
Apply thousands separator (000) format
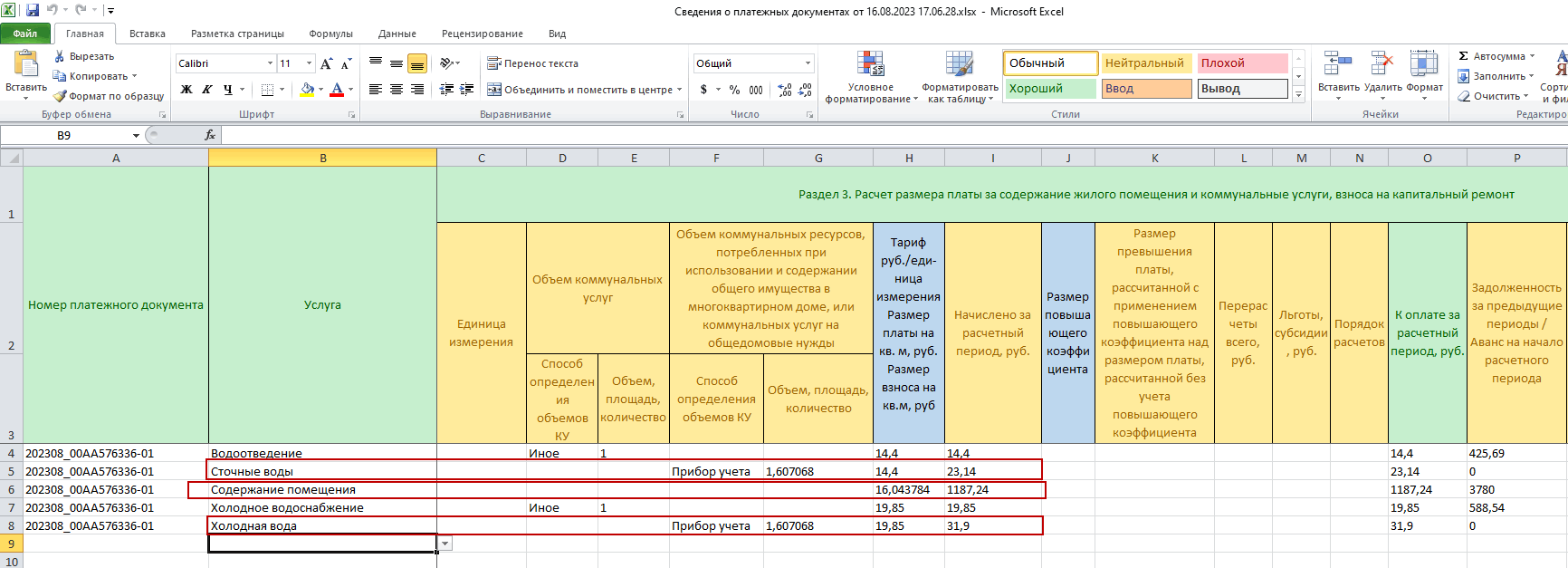(x=756, y=90)
